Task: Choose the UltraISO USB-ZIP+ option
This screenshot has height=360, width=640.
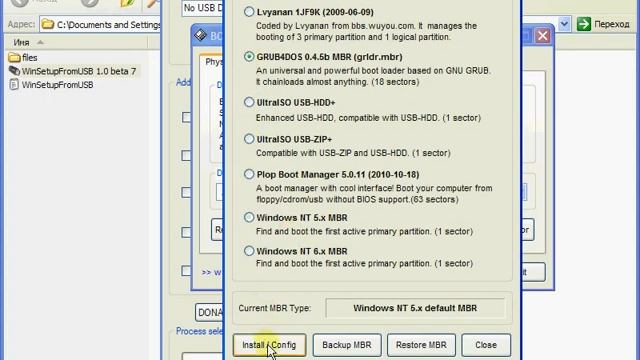Action: [x=249, y=139]
